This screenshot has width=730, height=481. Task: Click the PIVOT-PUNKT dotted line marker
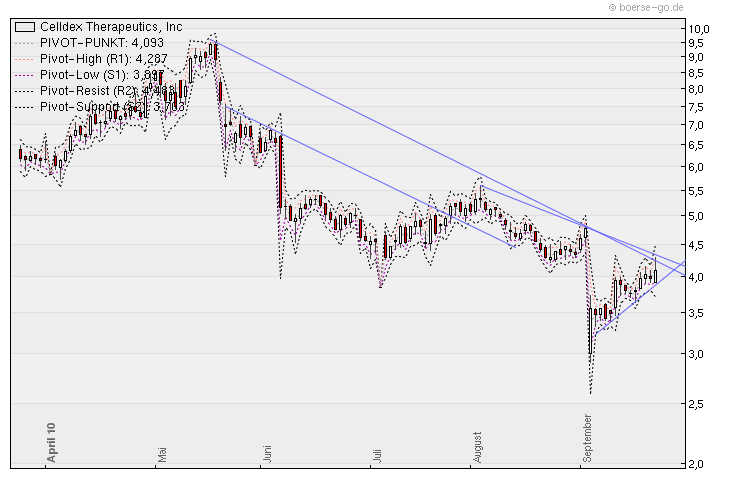pos(26,43)
